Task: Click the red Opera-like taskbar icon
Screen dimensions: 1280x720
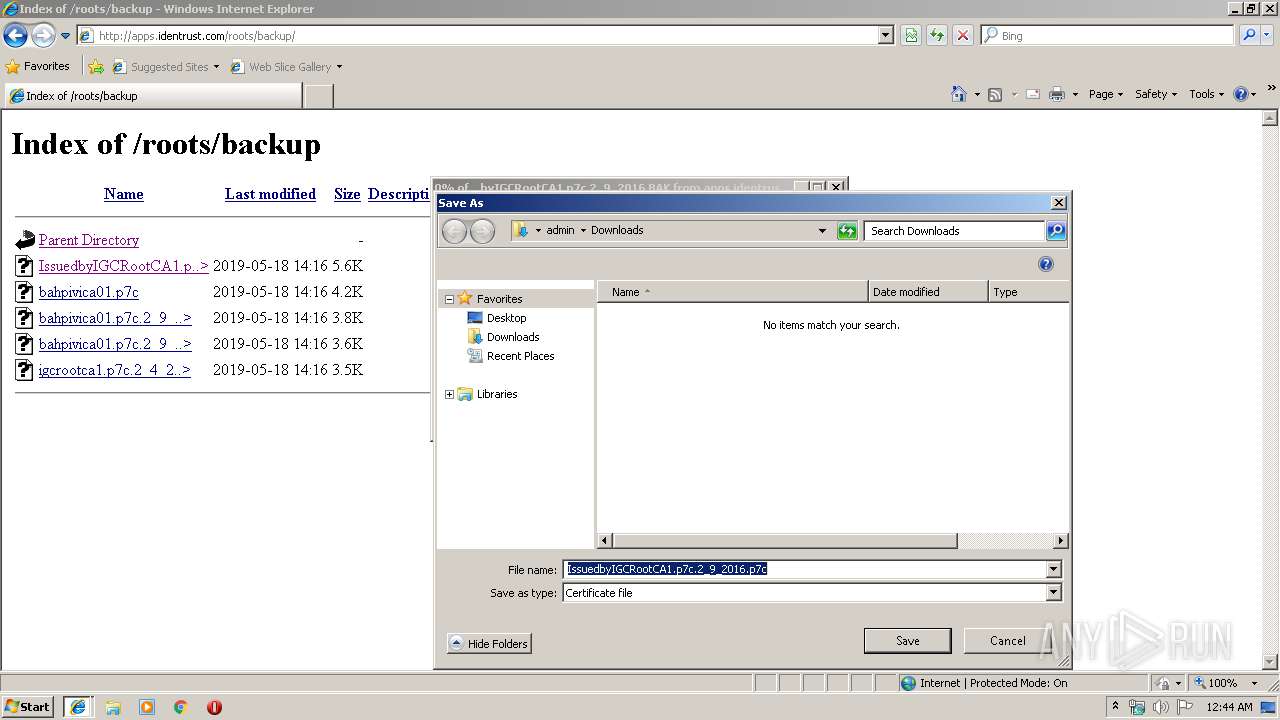Action: pyautogui.click(x=214, y=707)
